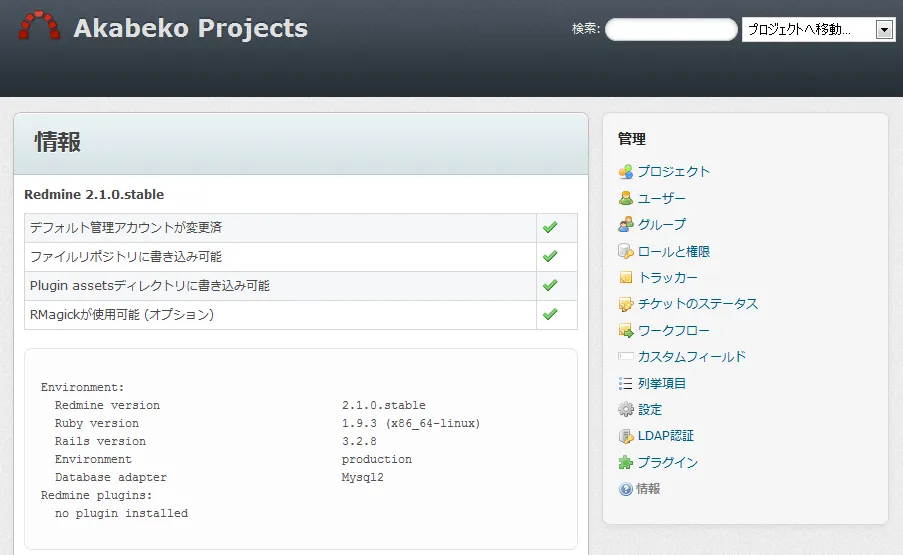This screenshot has width=903, height=555.
Task: Click the no plugin installed text
Action: (x=122, y=513)
